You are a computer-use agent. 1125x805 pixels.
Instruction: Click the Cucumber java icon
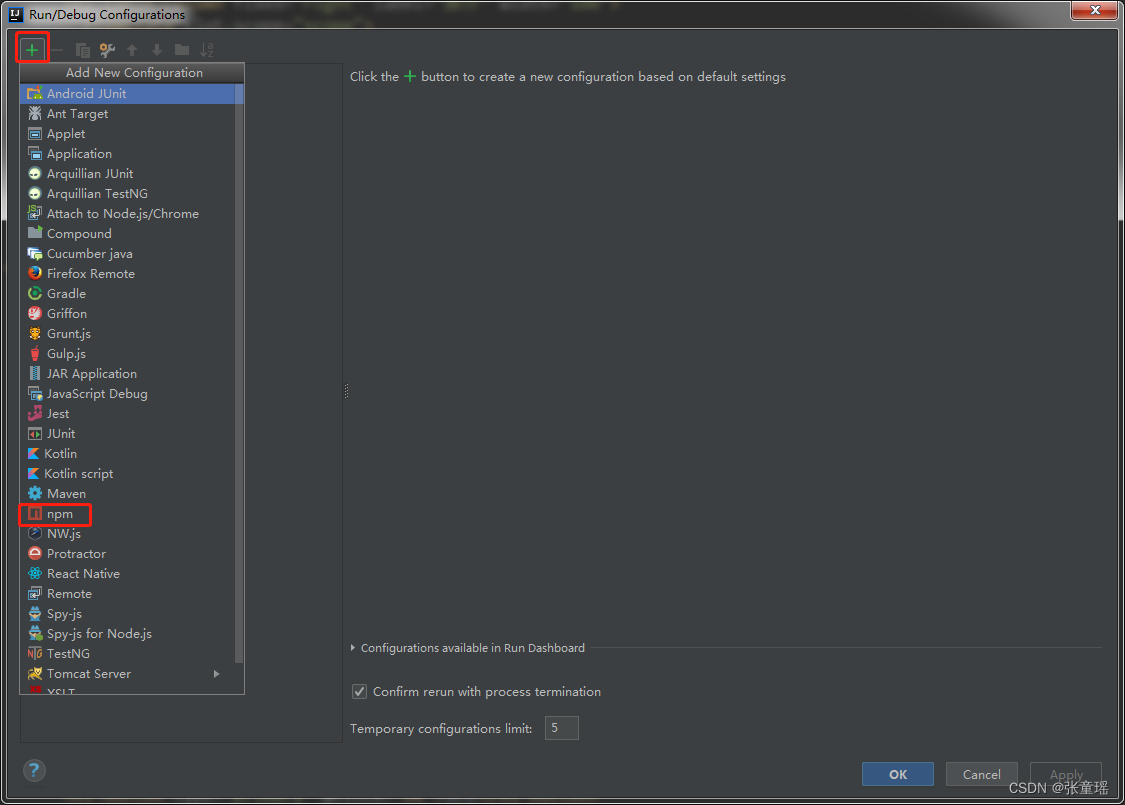coord(34,253)
